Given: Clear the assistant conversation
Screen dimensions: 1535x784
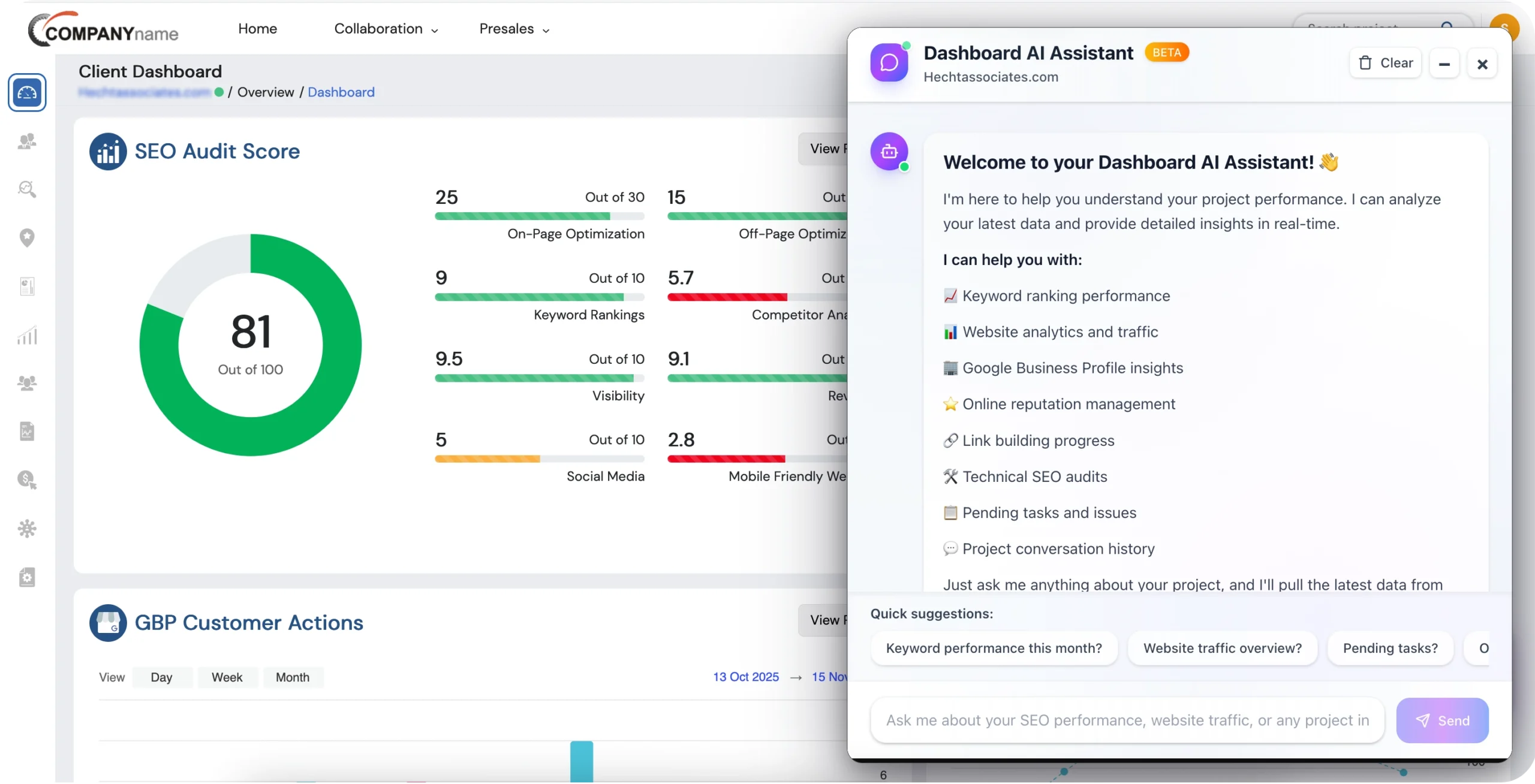Looking at the screenshot, I should pyautogui.click(x=1385, y=63).
